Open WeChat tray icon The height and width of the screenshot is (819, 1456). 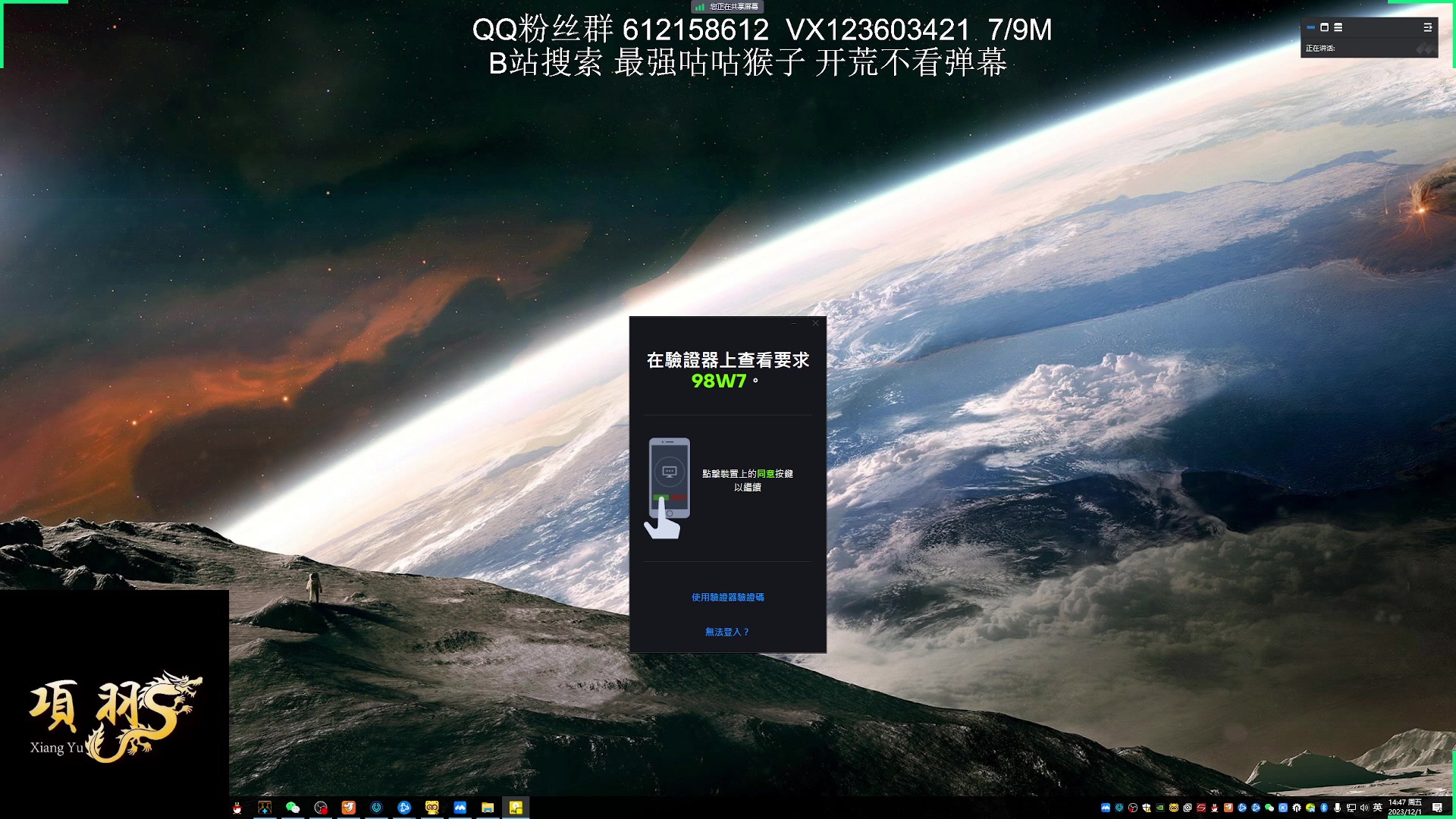tap(1269, 808)
